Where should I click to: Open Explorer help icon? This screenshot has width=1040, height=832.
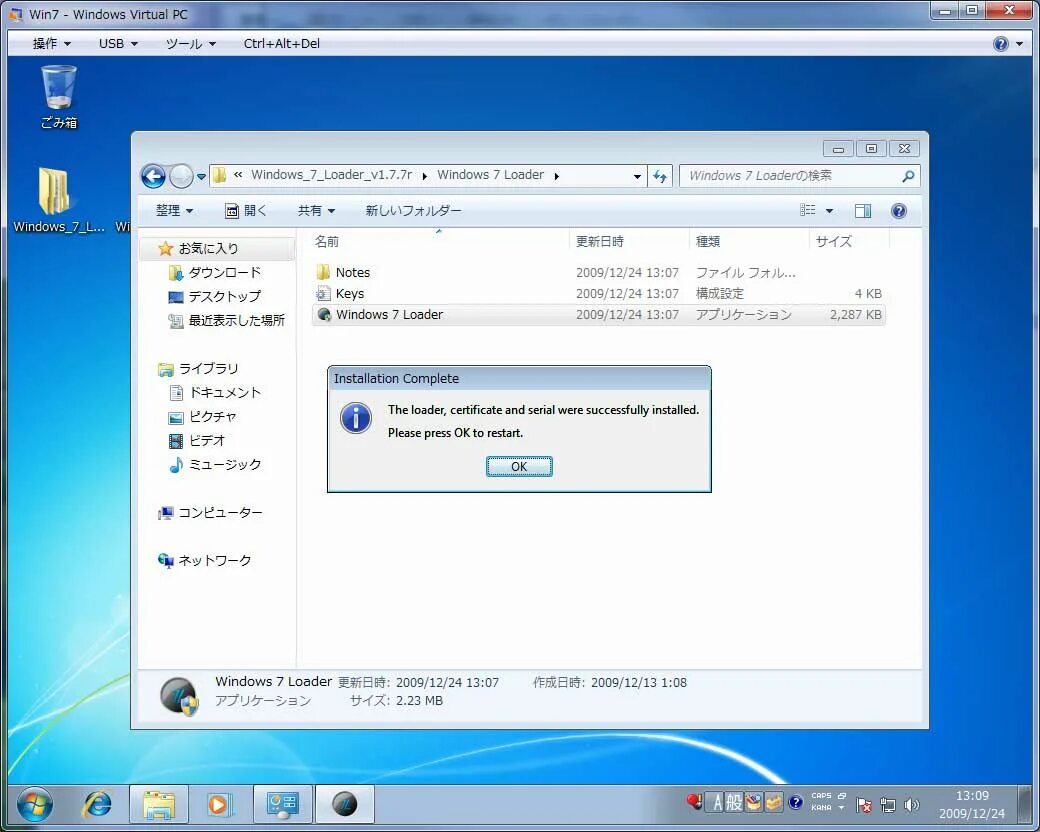click(x=899, y=211)
